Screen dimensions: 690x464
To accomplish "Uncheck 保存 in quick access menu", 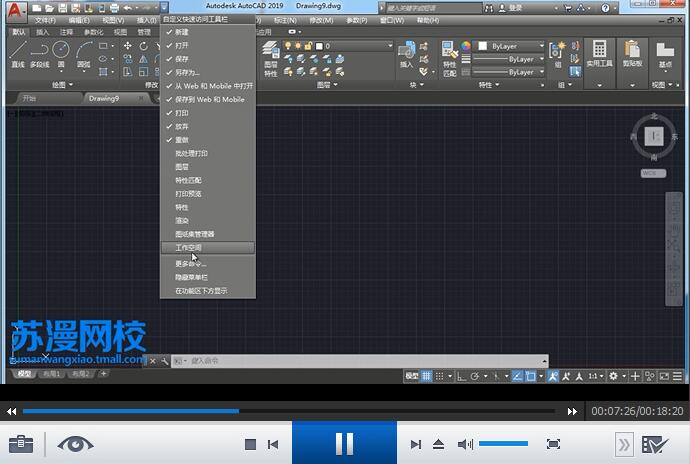I will coord(208,59).
